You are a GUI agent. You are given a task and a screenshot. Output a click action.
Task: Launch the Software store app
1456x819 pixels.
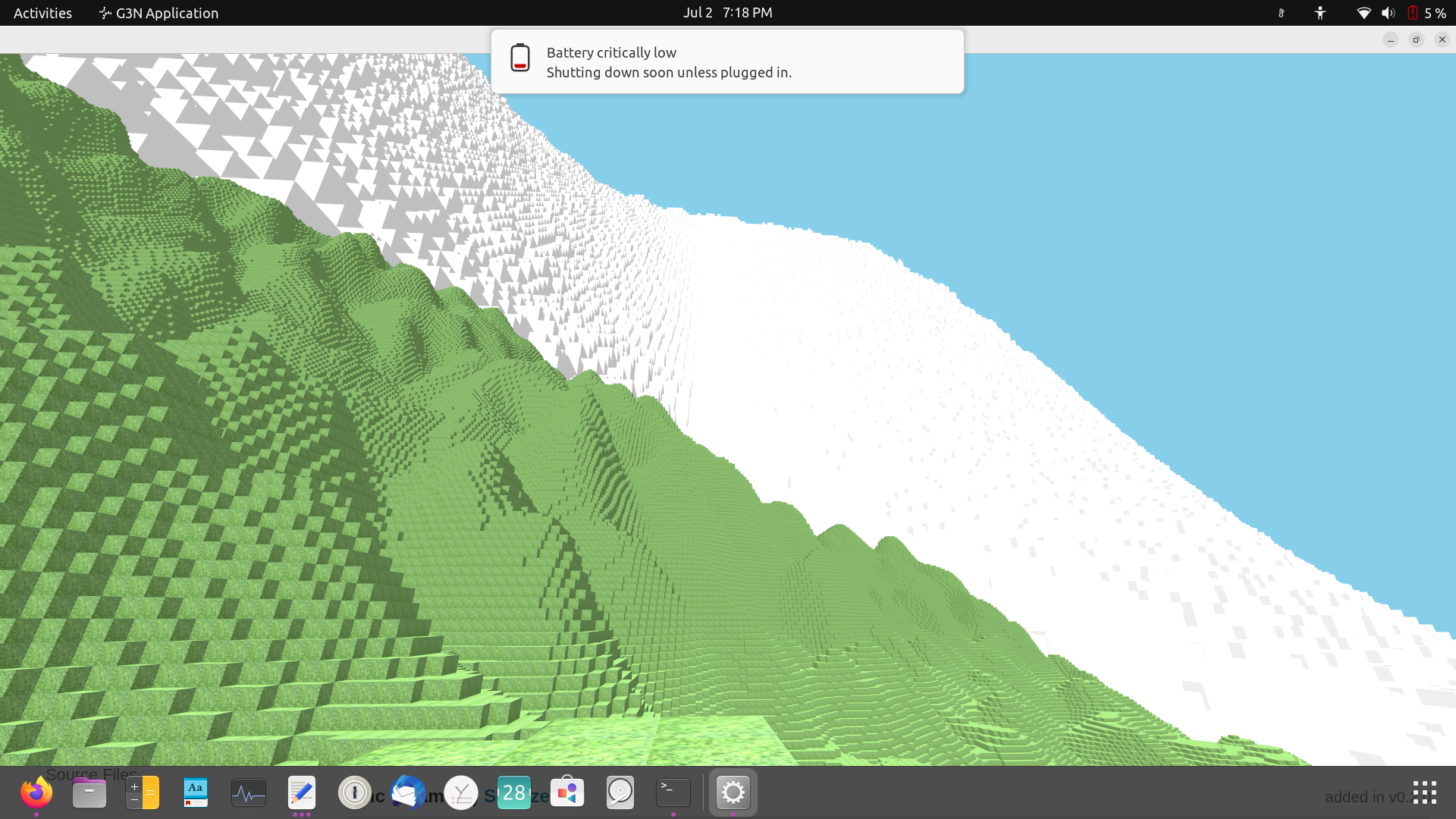point(567,793)
